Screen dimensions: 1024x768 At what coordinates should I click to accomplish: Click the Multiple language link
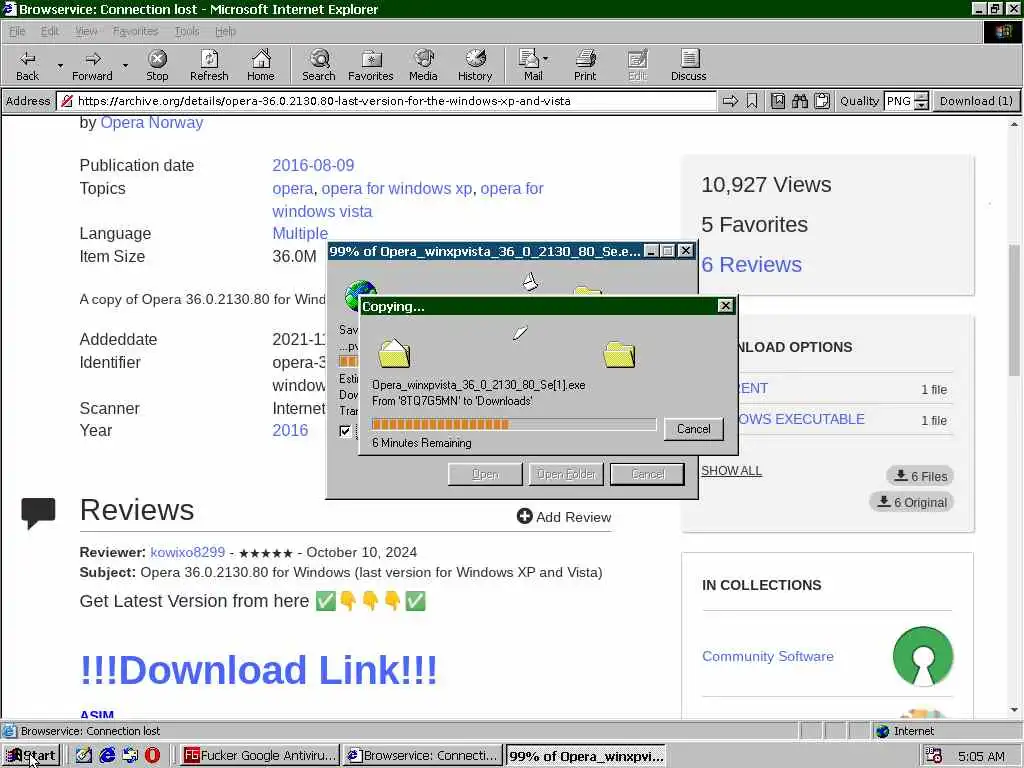coord(300,233)
